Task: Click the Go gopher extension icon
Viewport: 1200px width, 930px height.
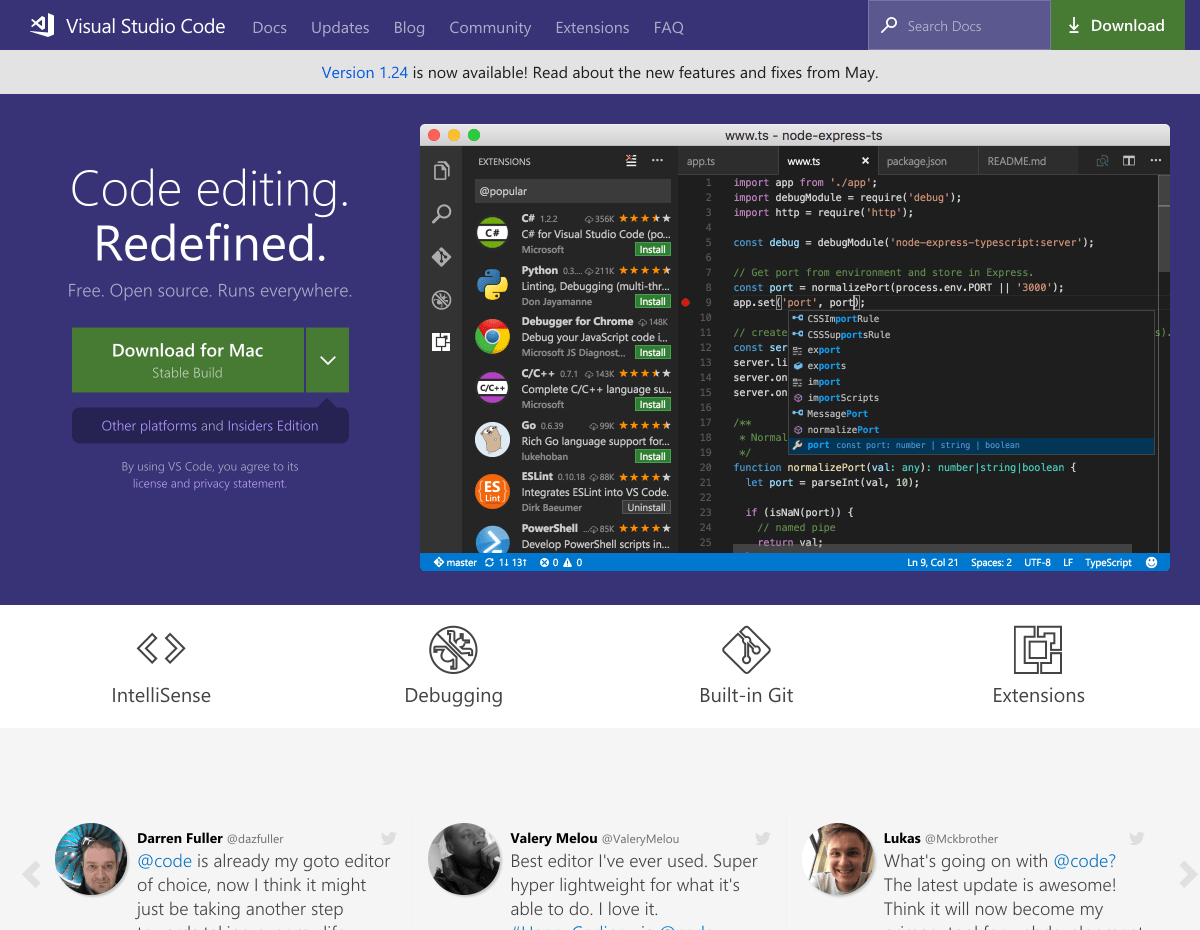Action: (492, 440)
